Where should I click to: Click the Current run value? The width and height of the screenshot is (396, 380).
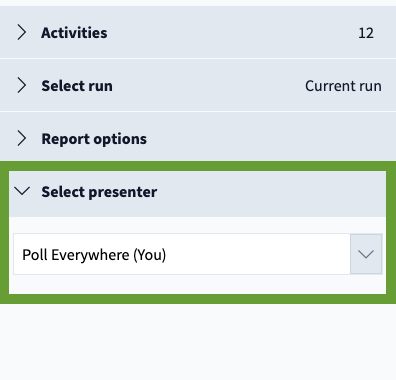343,86
